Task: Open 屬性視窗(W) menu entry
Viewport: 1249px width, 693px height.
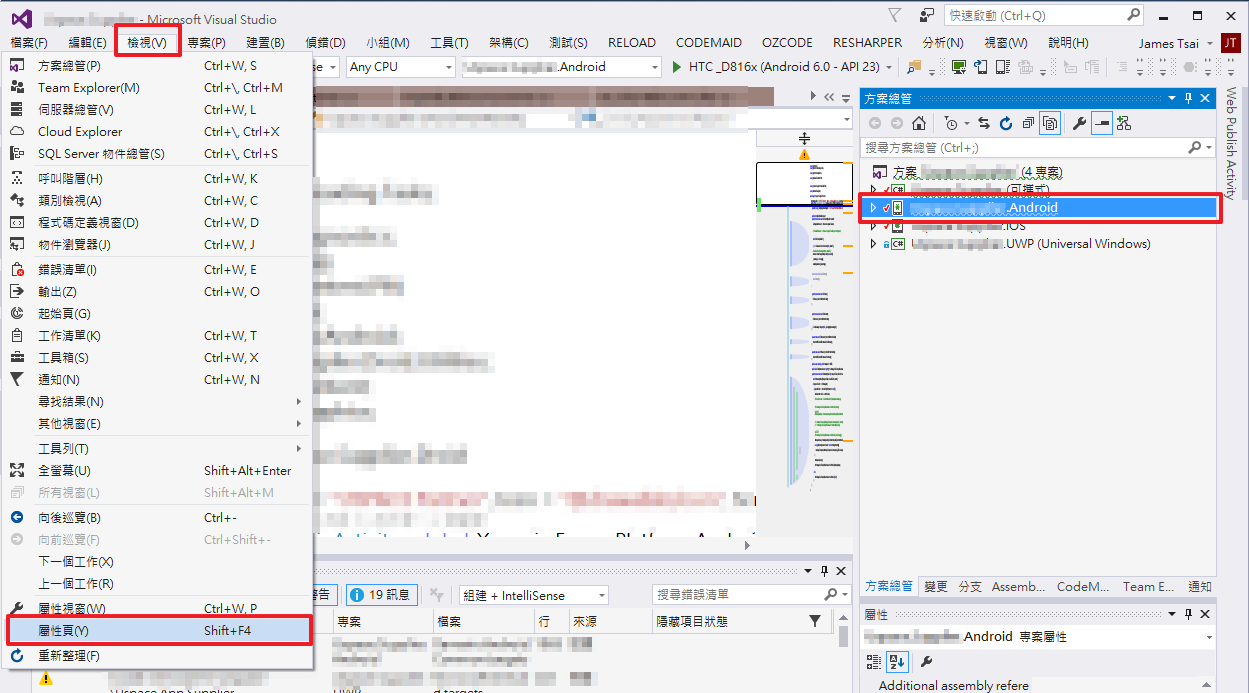Action: pyautogui.click(x=159, y=609)
